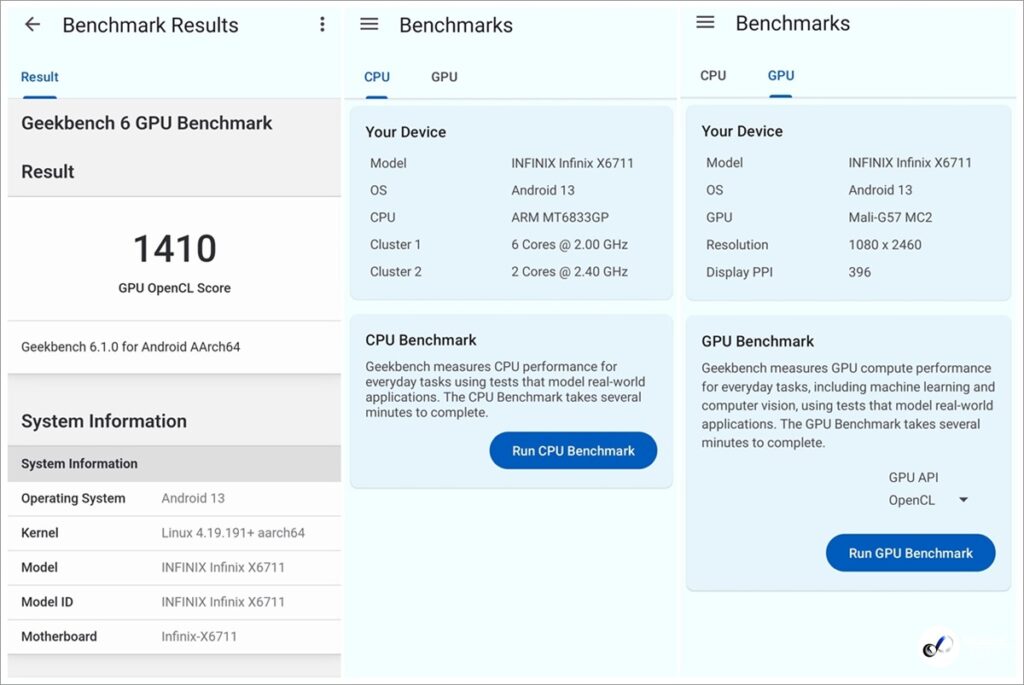Viewport: 1024px width, 685px height.
Task: Select CPU tab above the CPU Benchmark card
Action: (x=377, y=77)
